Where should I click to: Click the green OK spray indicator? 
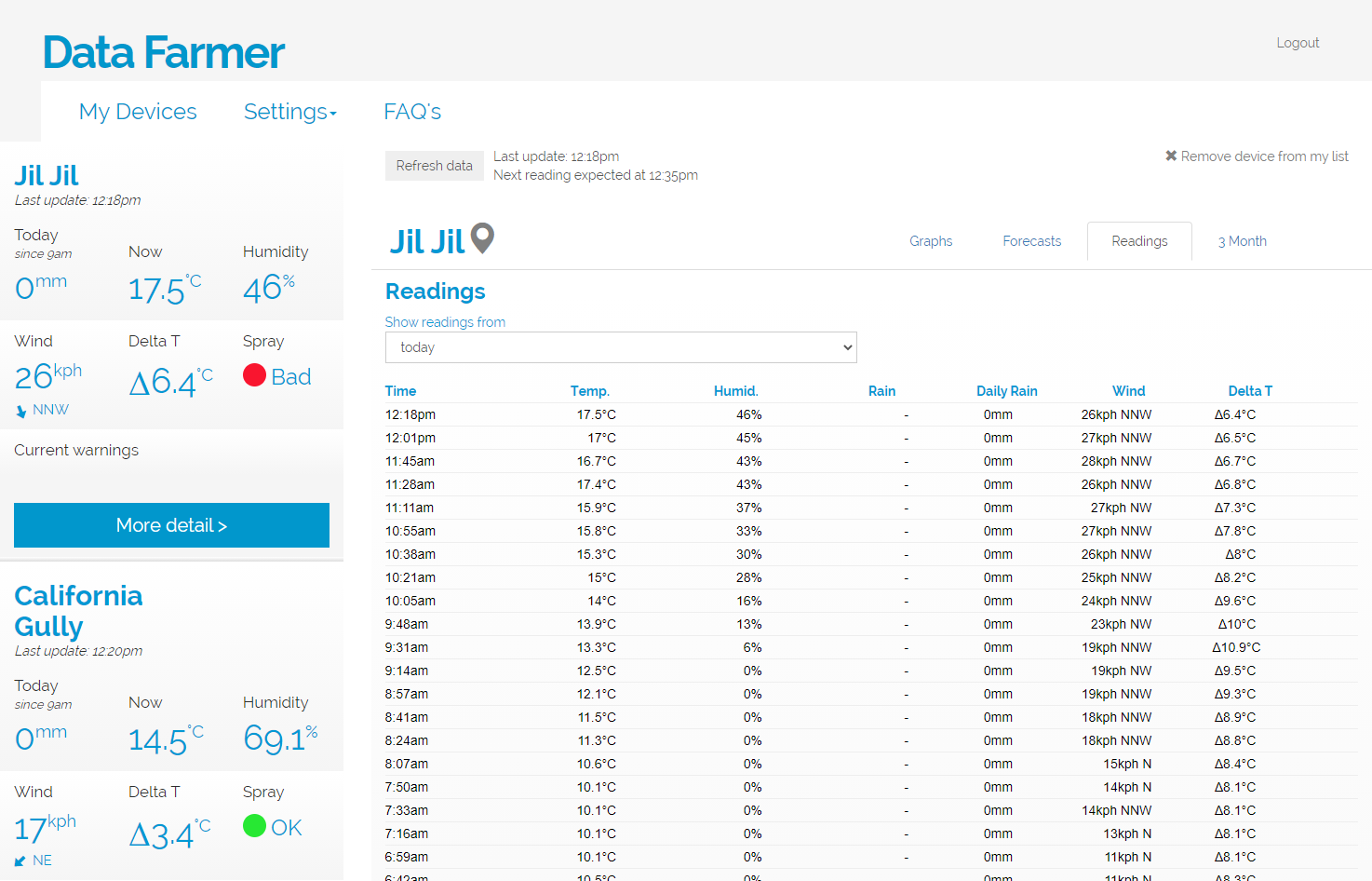coord(254,826)
